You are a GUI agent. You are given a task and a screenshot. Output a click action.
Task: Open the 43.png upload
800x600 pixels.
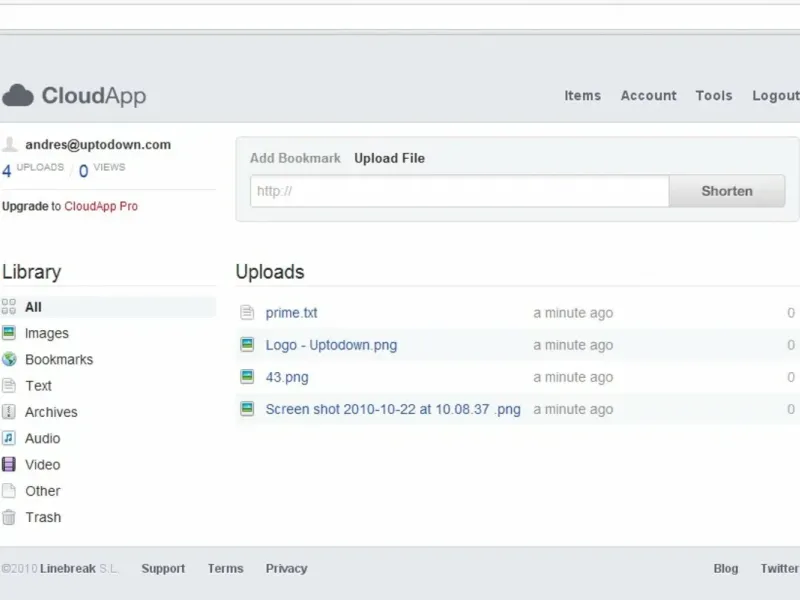point(287,377)
